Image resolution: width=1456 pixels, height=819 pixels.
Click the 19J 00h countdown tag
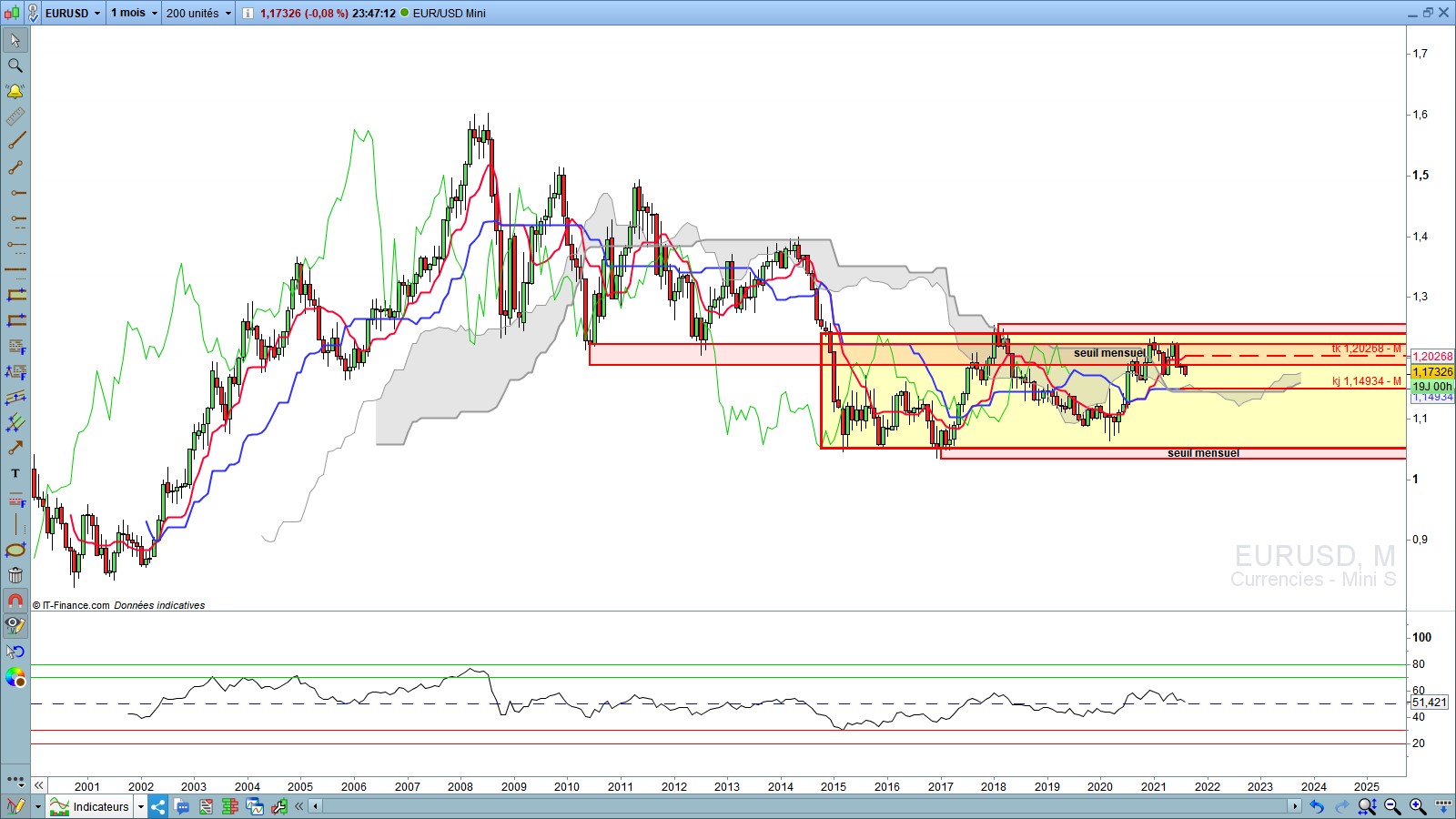click(x=1432, y=387)
